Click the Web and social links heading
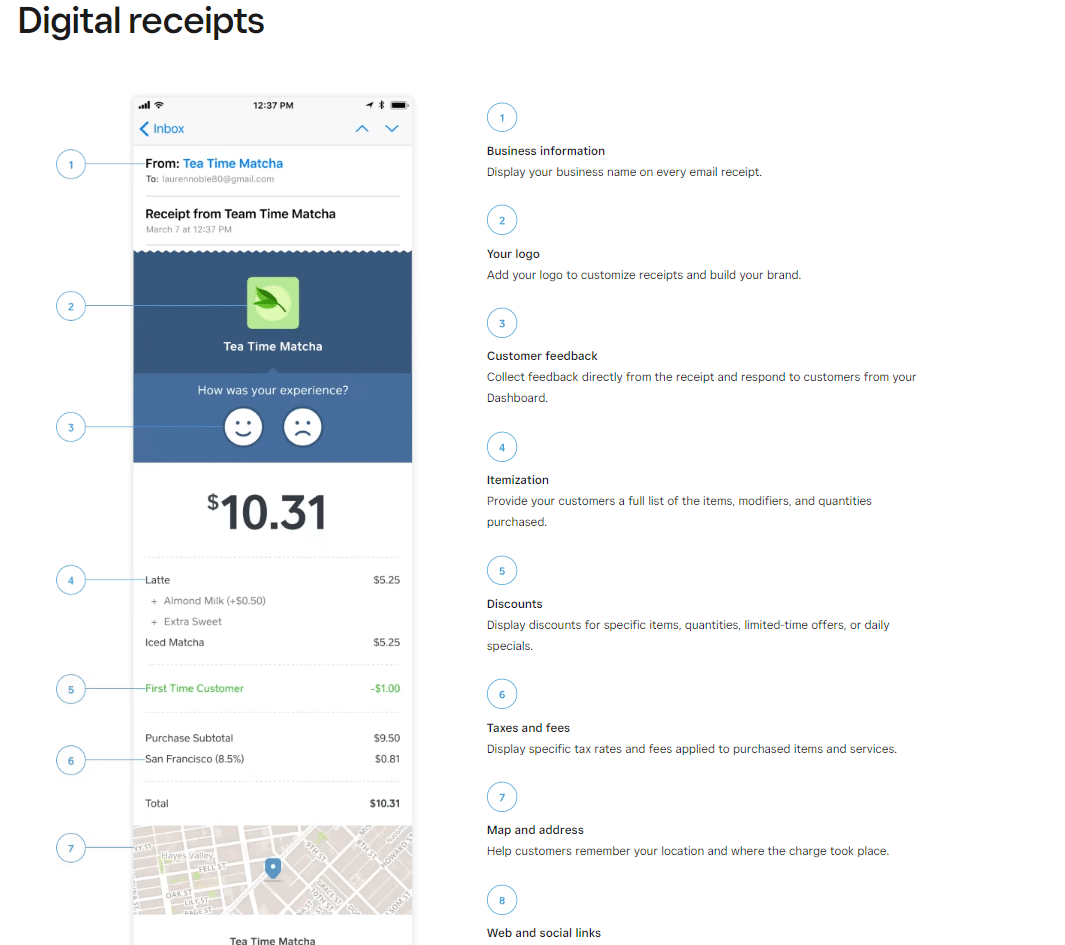1065x945 pixels. pyautogui.click(x=544, y=933)
